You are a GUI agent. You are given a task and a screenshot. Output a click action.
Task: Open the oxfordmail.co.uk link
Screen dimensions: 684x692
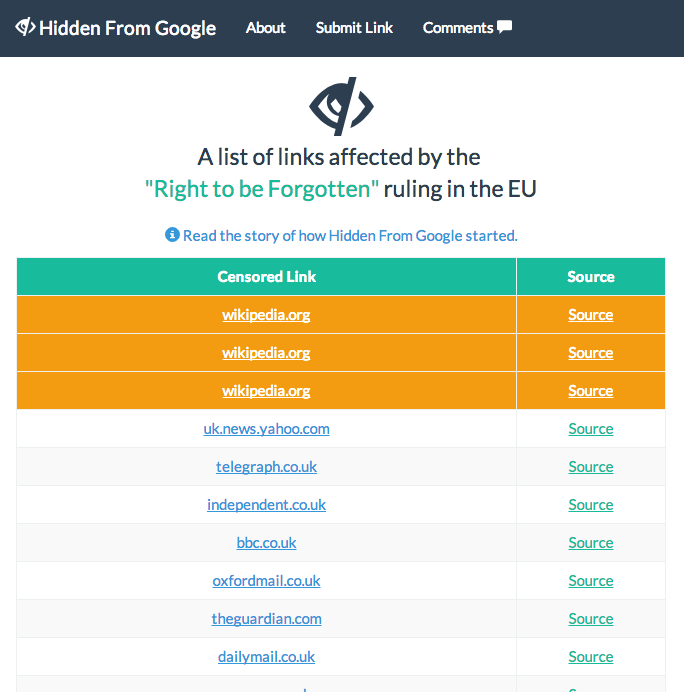(x=267, y=581)
